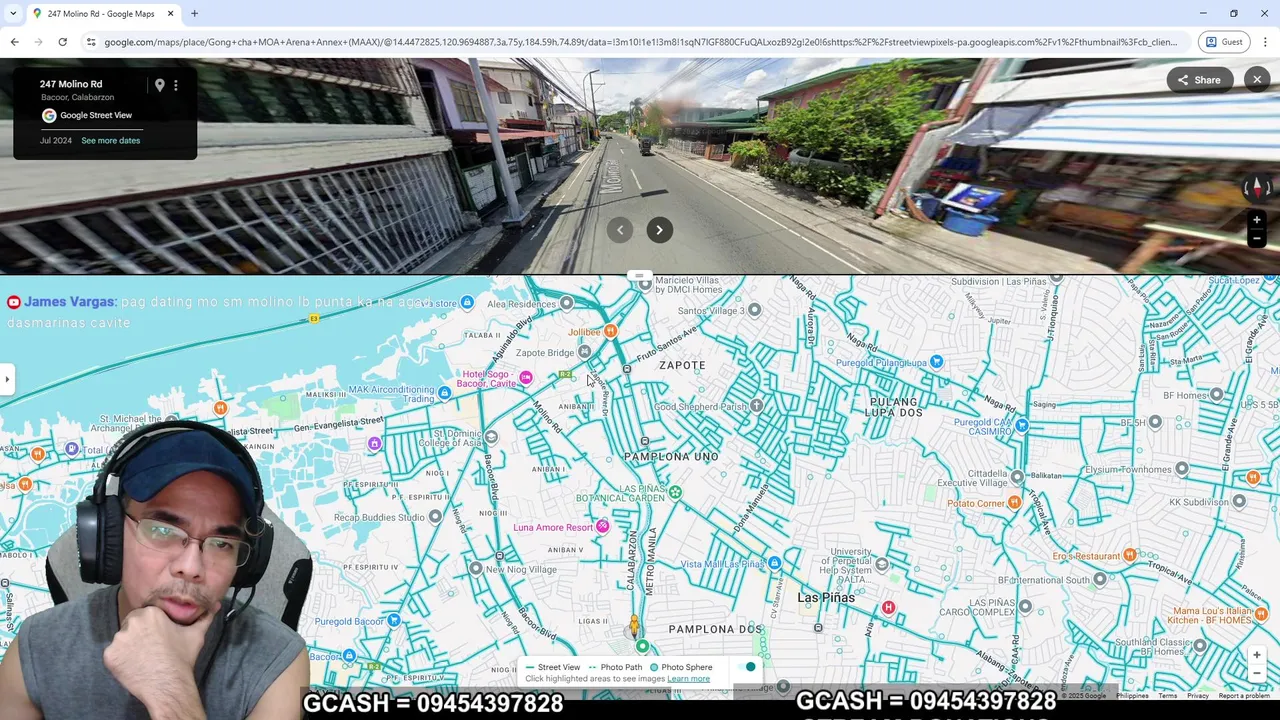Viewport: 1280px width, 720px height.
Task: Click the Puregold Bacoor pin
Action: (x=393, y=621)
